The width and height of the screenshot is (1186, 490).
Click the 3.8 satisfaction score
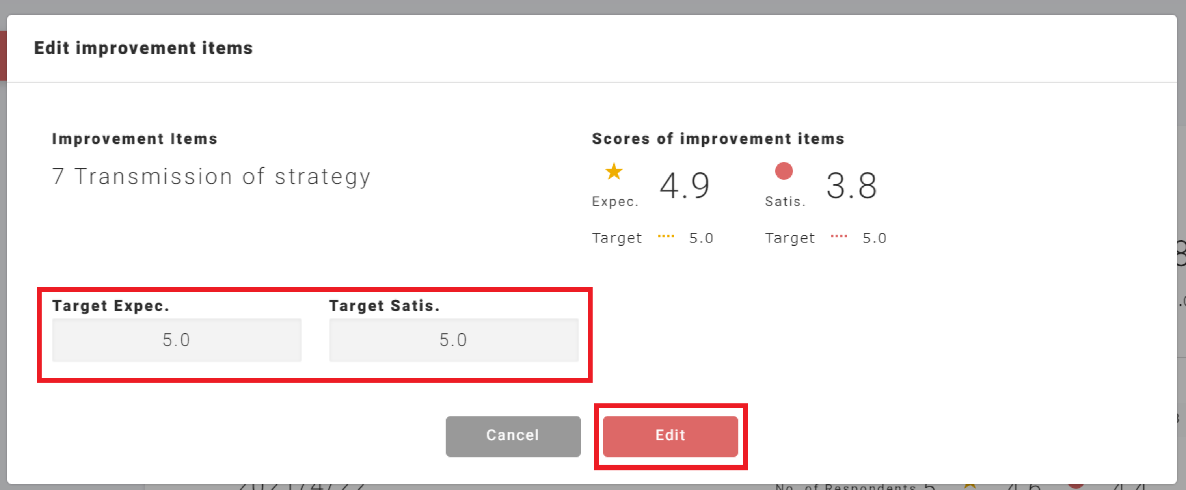tap(852, 187)
